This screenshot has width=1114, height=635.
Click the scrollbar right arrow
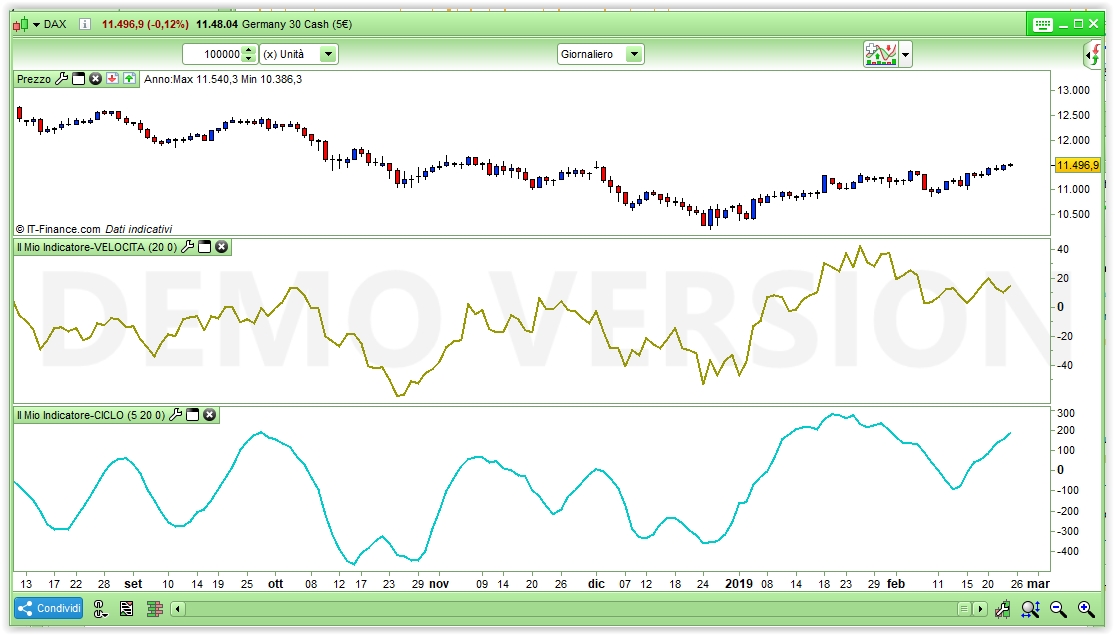click(980, 609)
